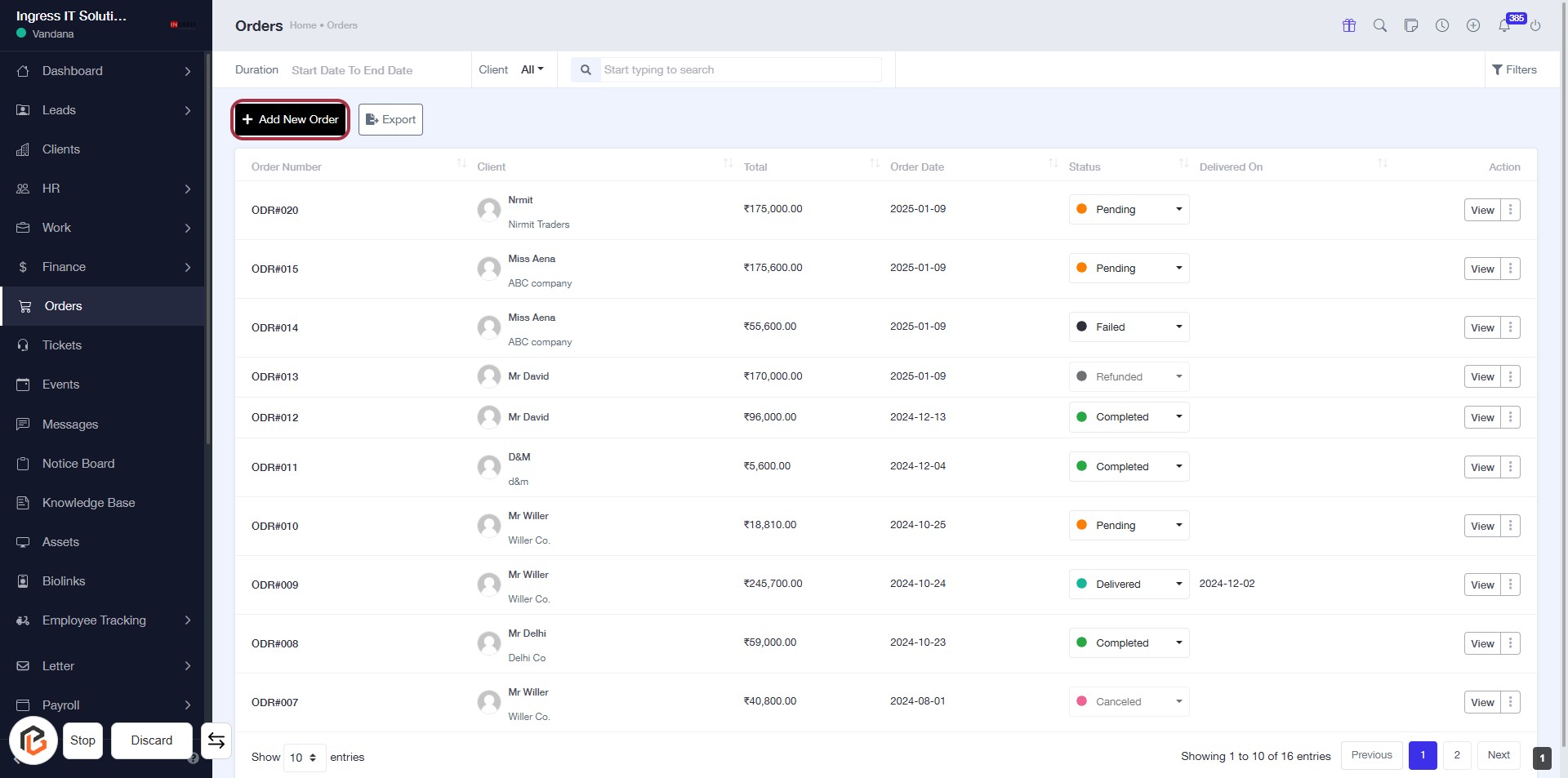Image resolution: width=1568 pixels, height=778 pixels.
Task: Go to page 2 of orders
Action: tap(1456, 755)
